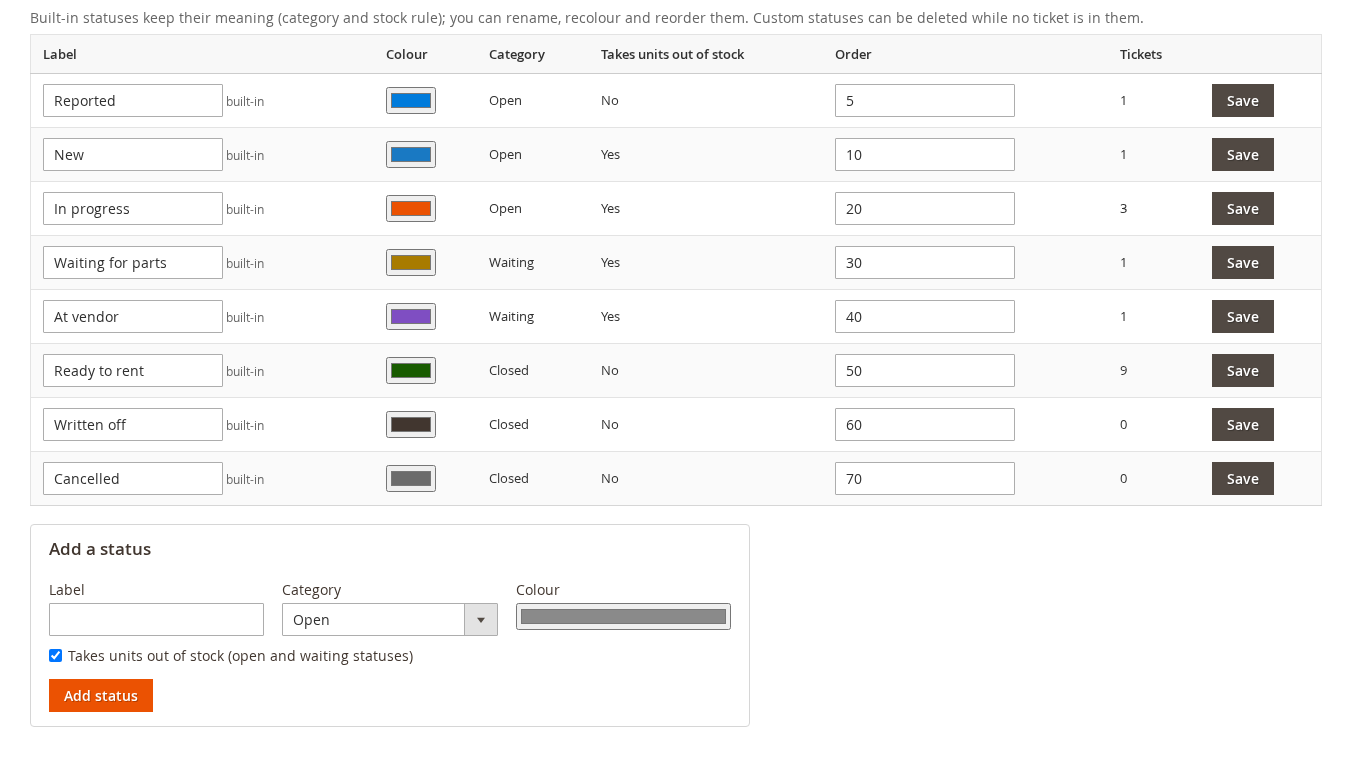Click the Add a status heading

coord(100,549)
